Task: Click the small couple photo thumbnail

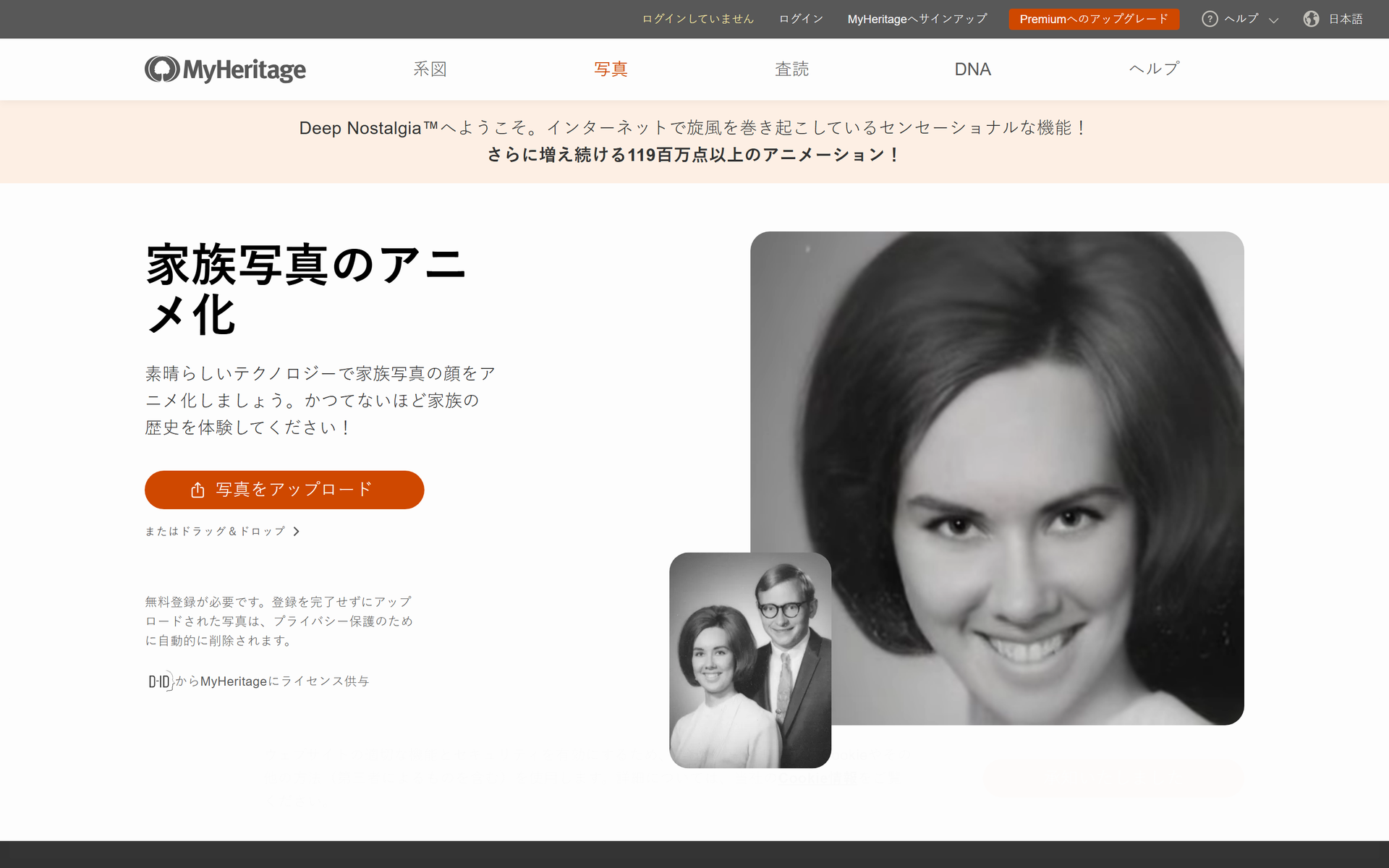Action: click(x=750, y=660)
